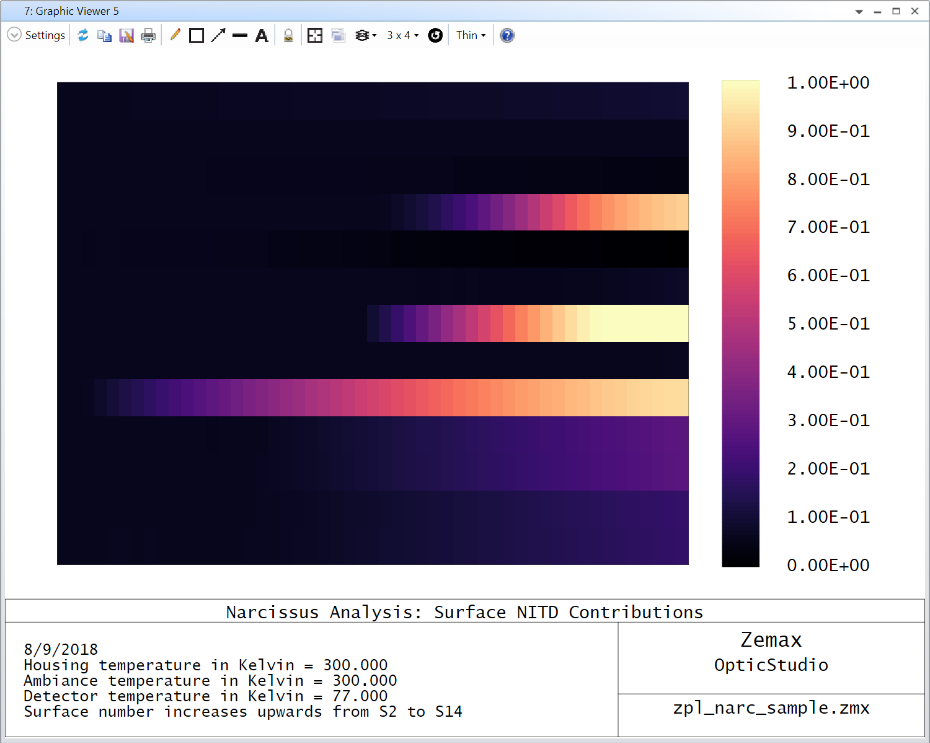Click the Refresh/Update icon in toolbar
Screen dimensions: 930x743
pos(83,35)
